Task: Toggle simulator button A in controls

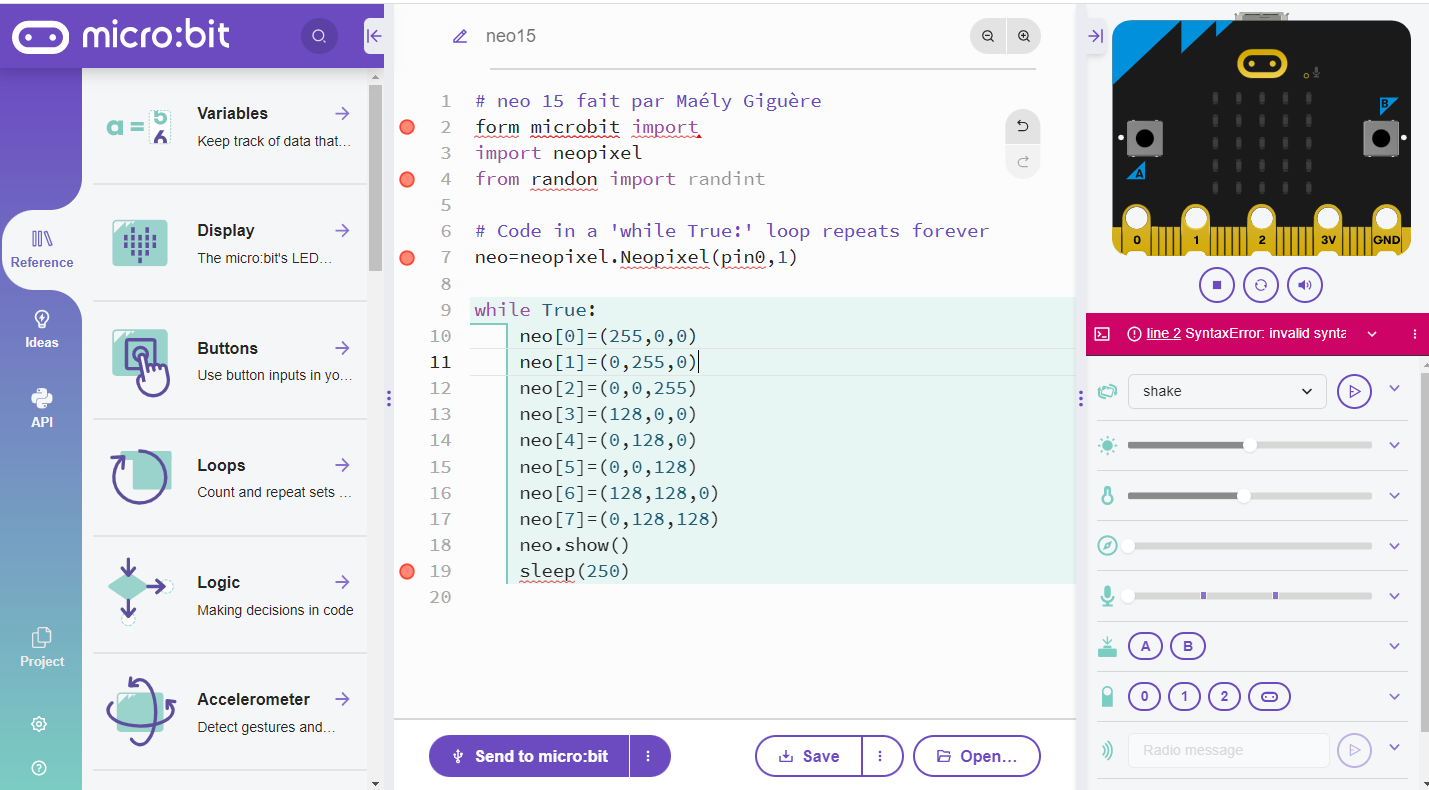Action: [1145, 647]
